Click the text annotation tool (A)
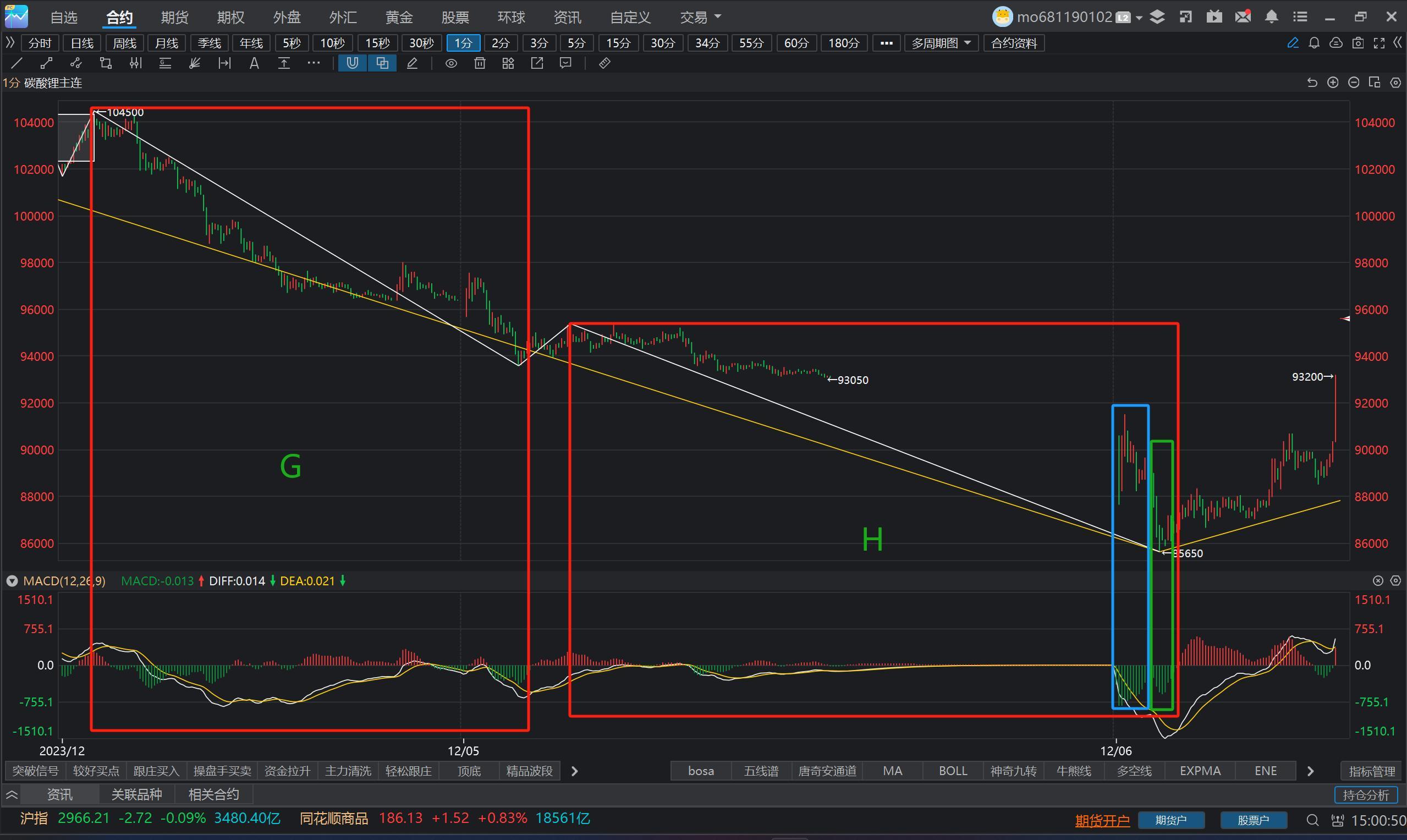The width and height of the screenshot is (1407, 840). (254, 63)
